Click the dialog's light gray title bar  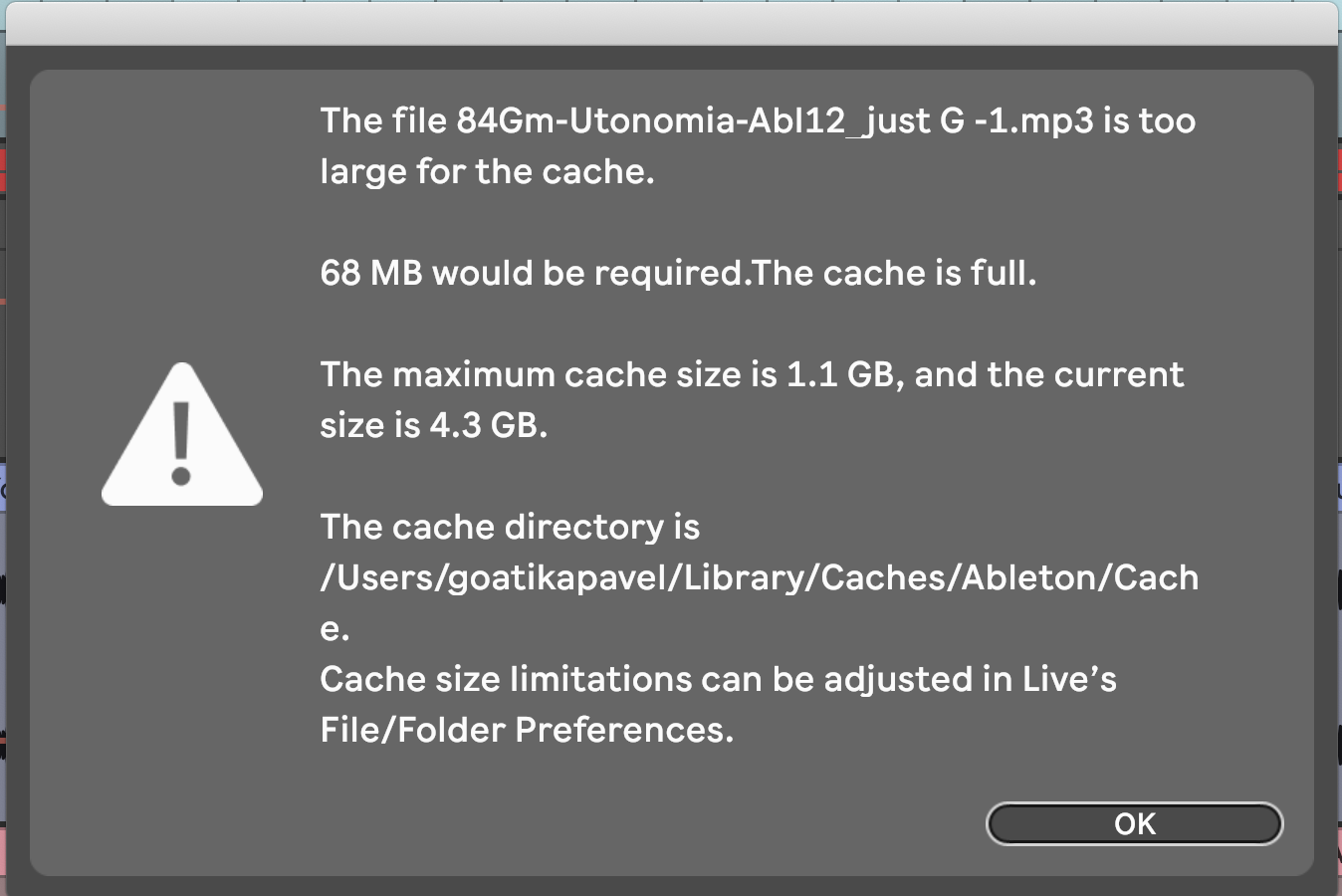click(x=671, y=24)
